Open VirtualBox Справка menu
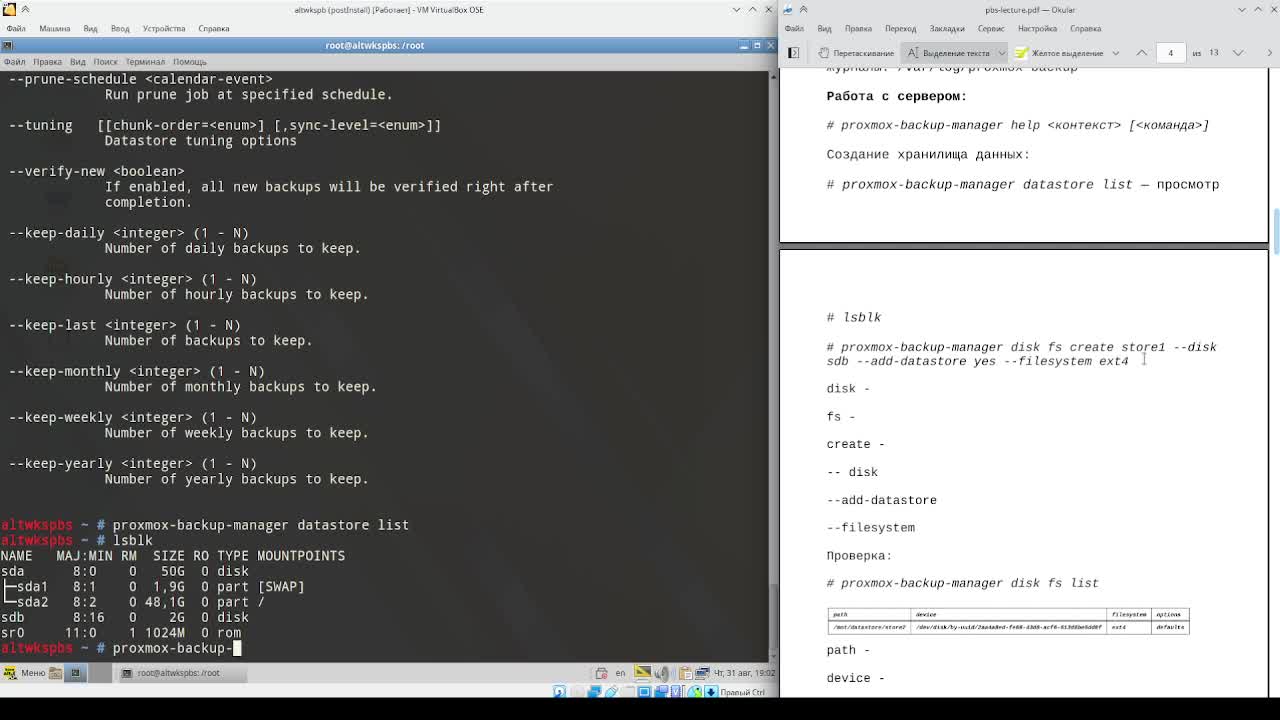The width and height of the screenshot is (1280, 720). point(213,28)
